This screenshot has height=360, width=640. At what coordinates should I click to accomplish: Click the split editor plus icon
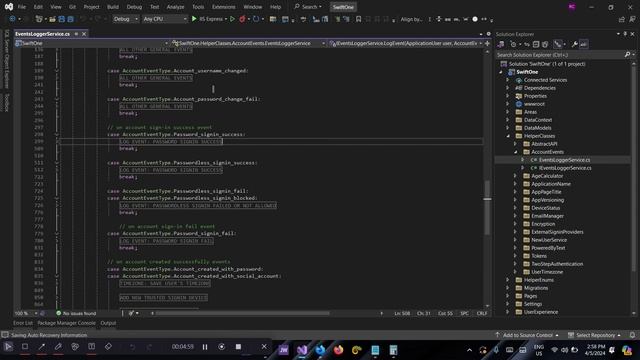coord(487,43)
